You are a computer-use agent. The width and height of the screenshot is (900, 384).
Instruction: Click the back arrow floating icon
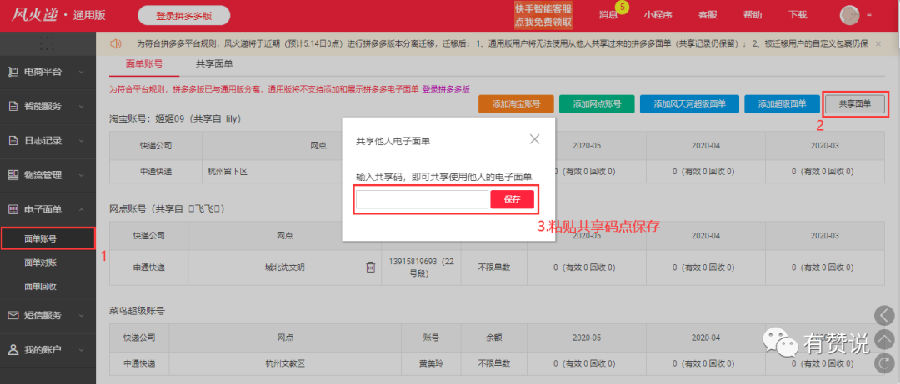(x=884, y=315)
